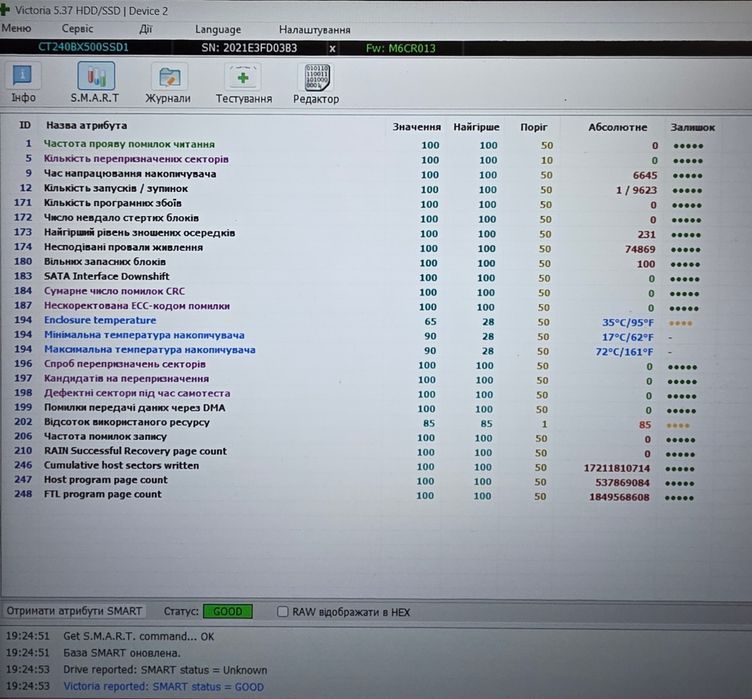Open the Сервіс menu
The height and width of the screenshot is (699, 752).
pos(77,29)
